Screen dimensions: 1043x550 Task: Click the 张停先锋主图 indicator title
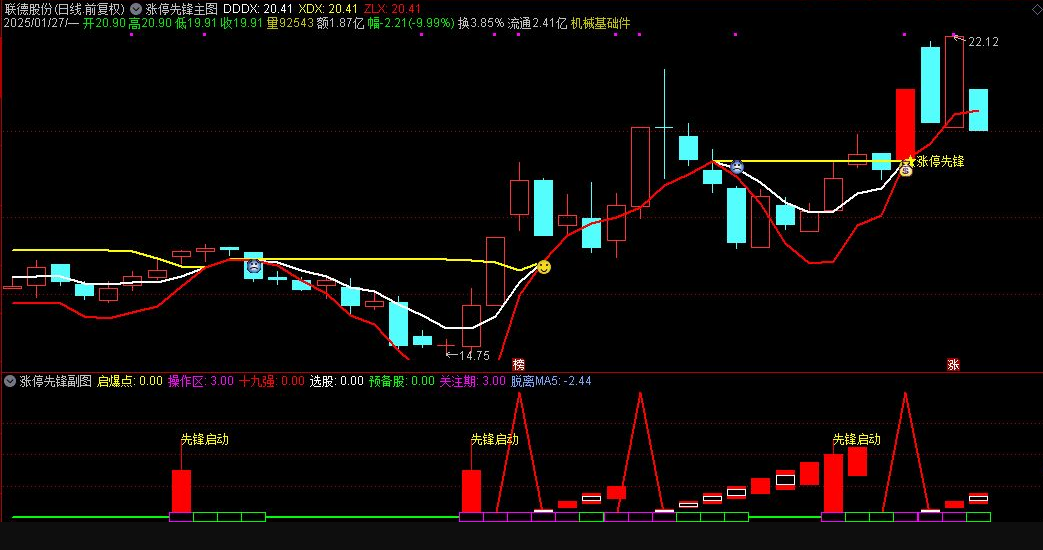pos(182,9)
